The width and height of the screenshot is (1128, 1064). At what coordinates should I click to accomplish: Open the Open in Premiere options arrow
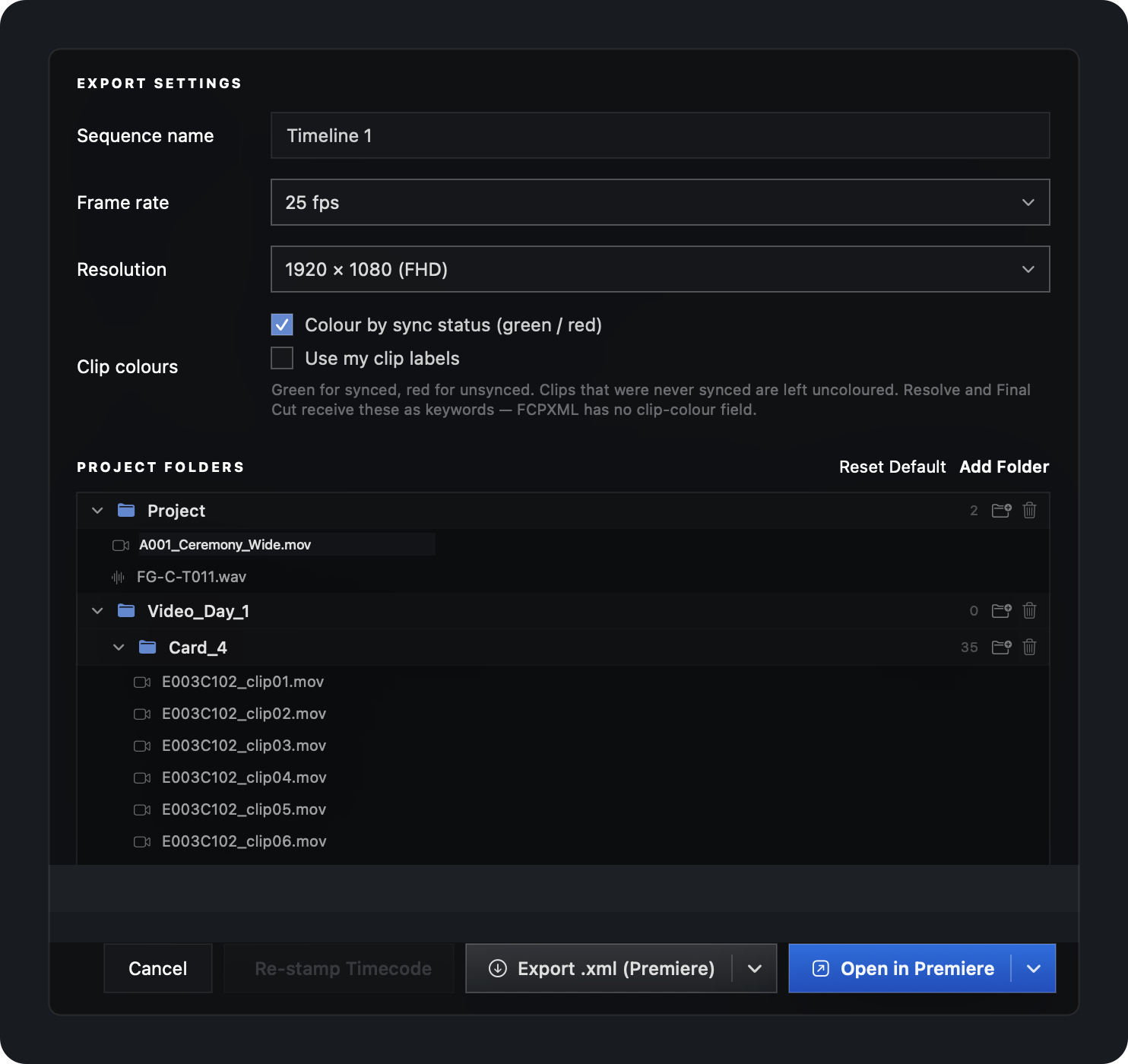(x=1034, y=968)
